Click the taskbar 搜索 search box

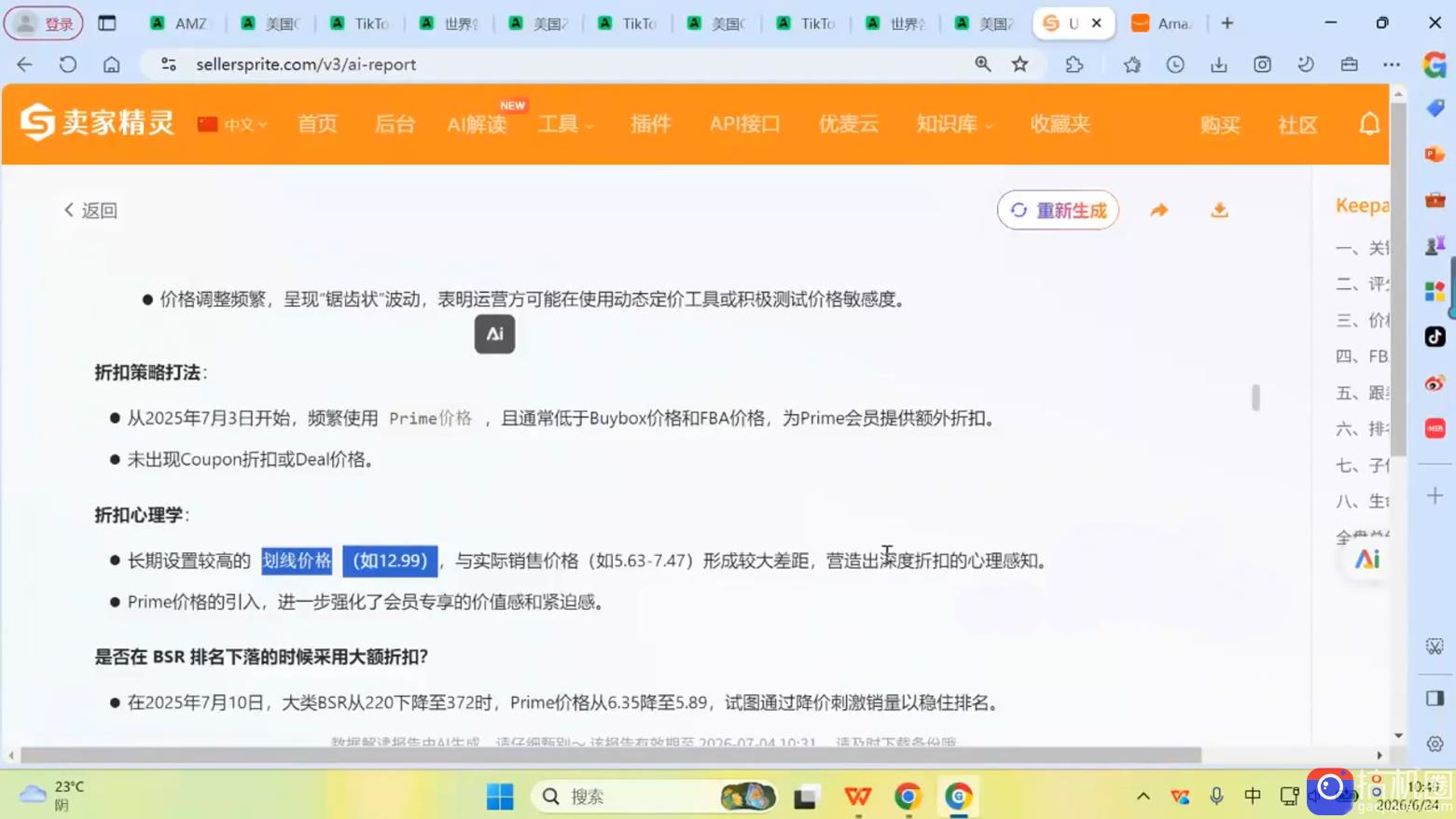[655, 797]
